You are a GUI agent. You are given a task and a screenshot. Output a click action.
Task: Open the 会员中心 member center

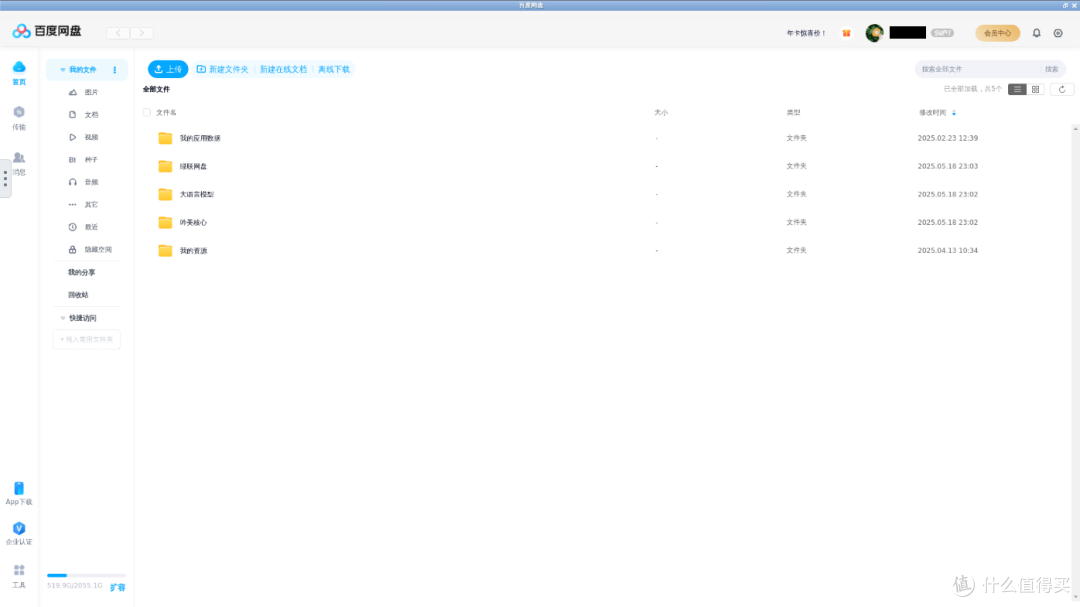pyautogui.click(x=997, y=33)
